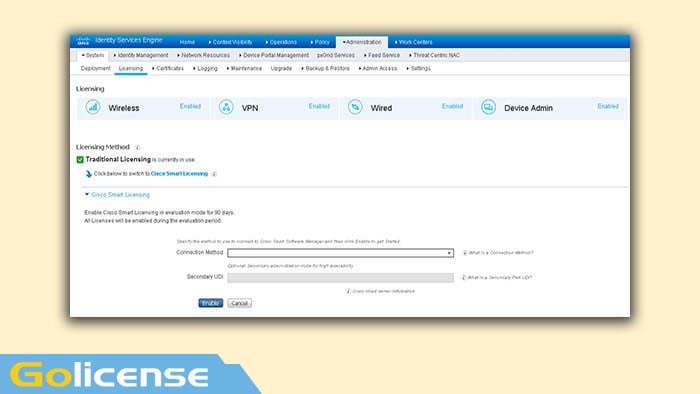Click the Wired Enabled status link
The width and height of the screenshot is (700, 394).
pos(452,106)
